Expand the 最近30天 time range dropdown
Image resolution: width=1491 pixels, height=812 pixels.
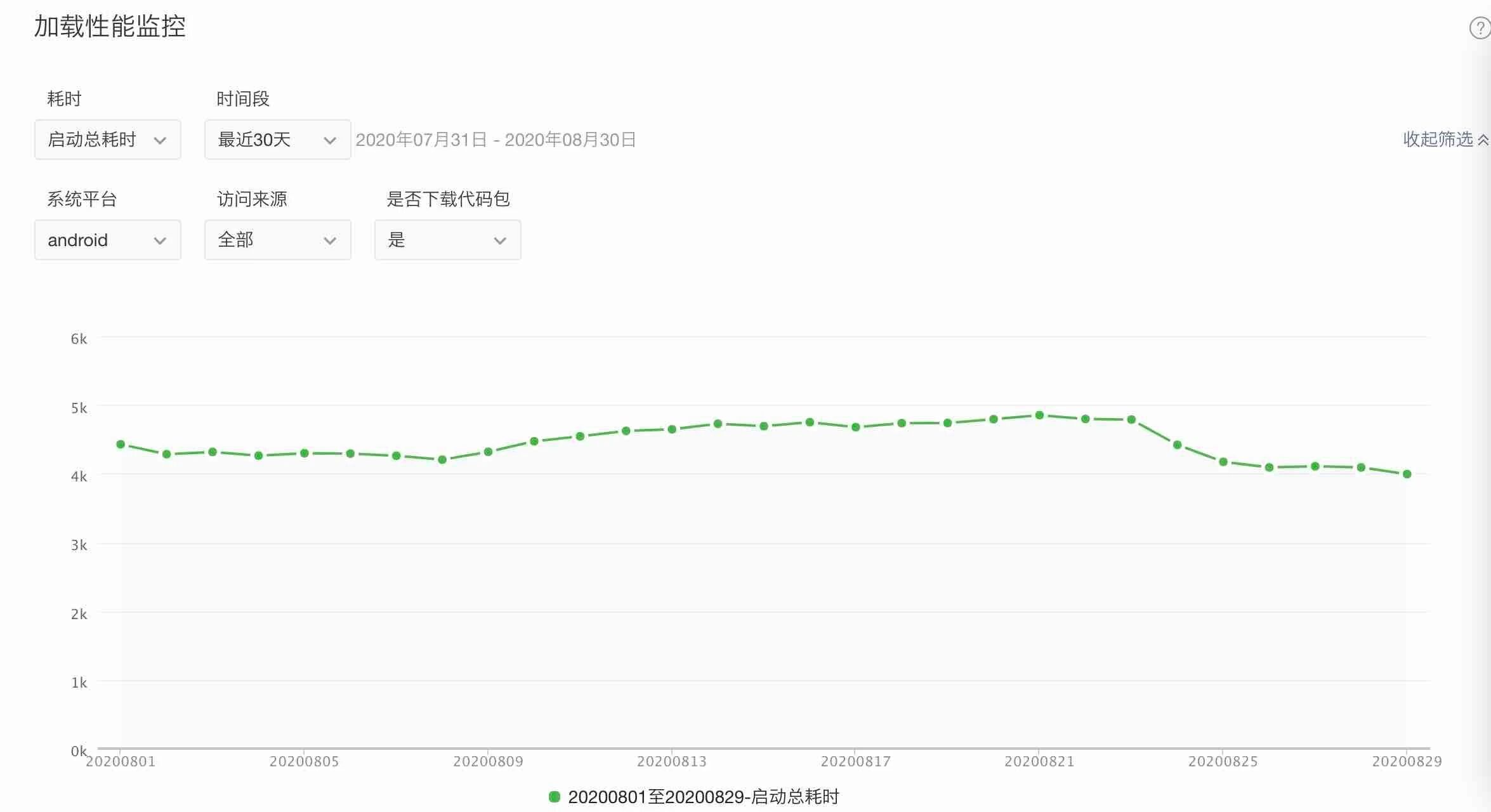(277, 140)
